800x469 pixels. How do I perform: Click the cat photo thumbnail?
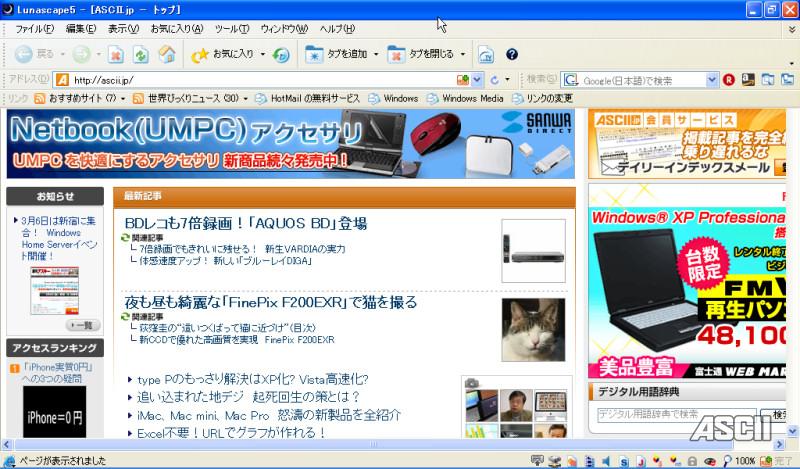(x=533, y=330)
